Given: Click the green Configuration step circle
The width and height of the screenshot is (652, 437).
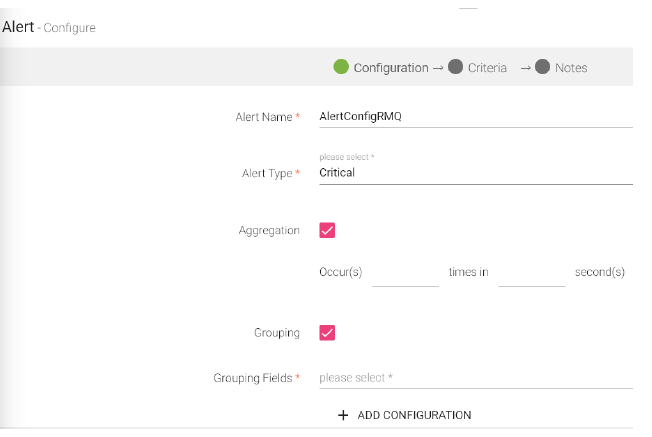Looking at the screenshot, I should [x=341, y=67].
